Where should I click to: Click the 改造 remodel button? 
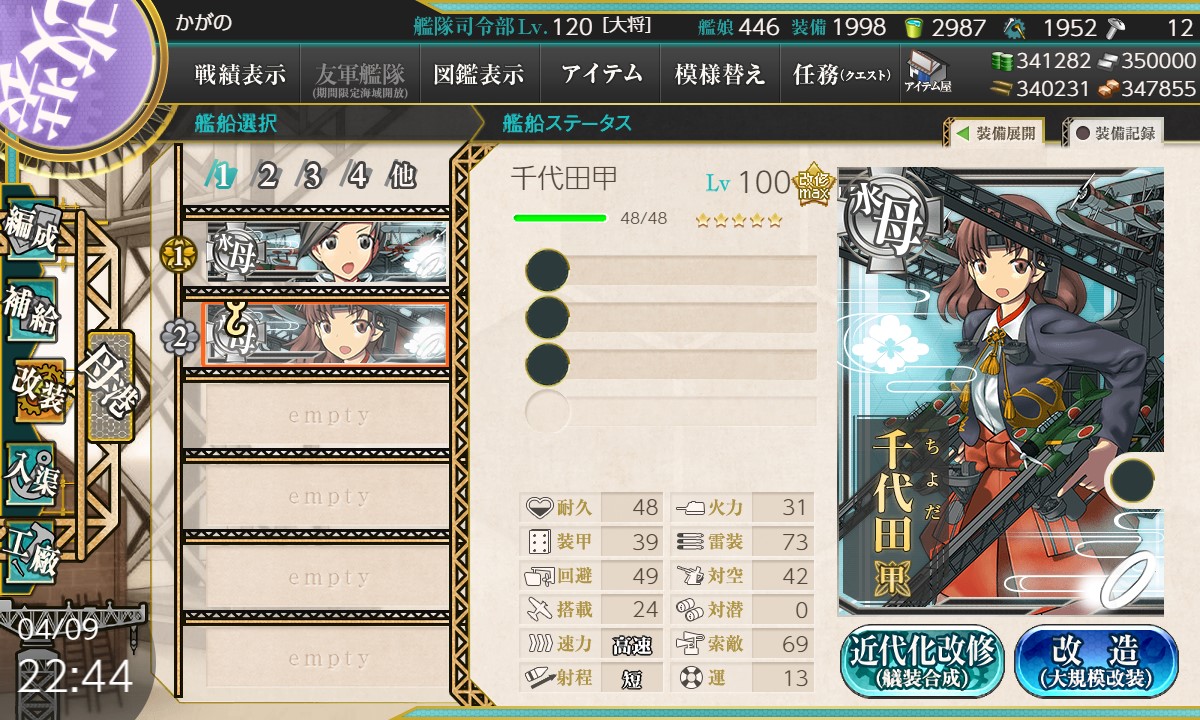[x=1096, y=661]
